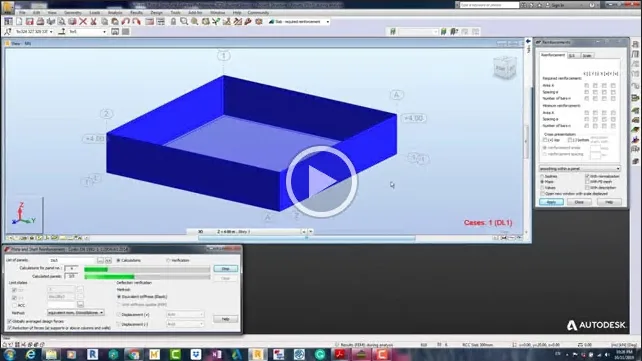Open File Explorer from the taskbar
Image resolution: width=642 pixels, height=361 pixels.
[51, 354]
